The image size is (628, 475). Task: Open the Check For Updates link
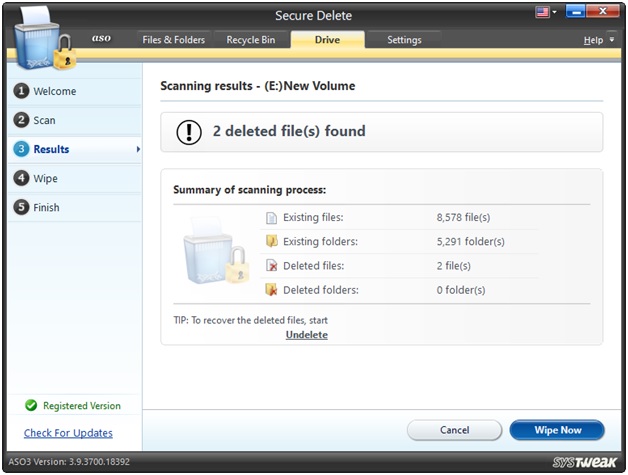(68, 433)
